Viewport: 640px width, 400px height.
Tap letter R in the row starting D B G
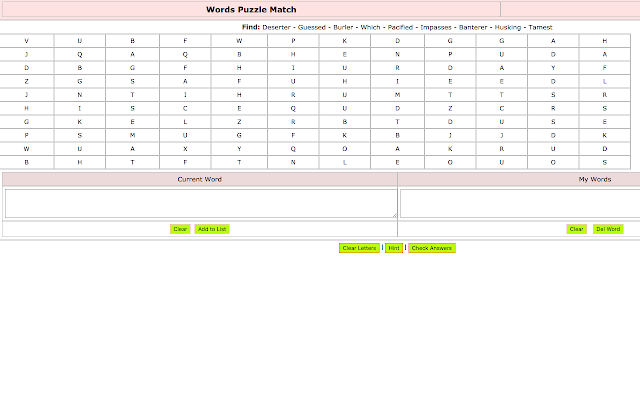pos(398,68)
